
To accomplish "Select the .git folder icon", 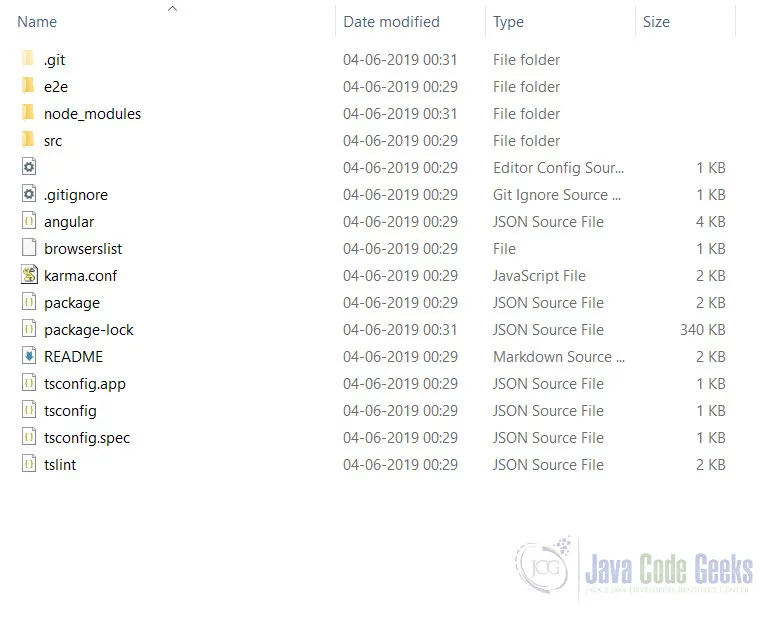I will [28, 59].
